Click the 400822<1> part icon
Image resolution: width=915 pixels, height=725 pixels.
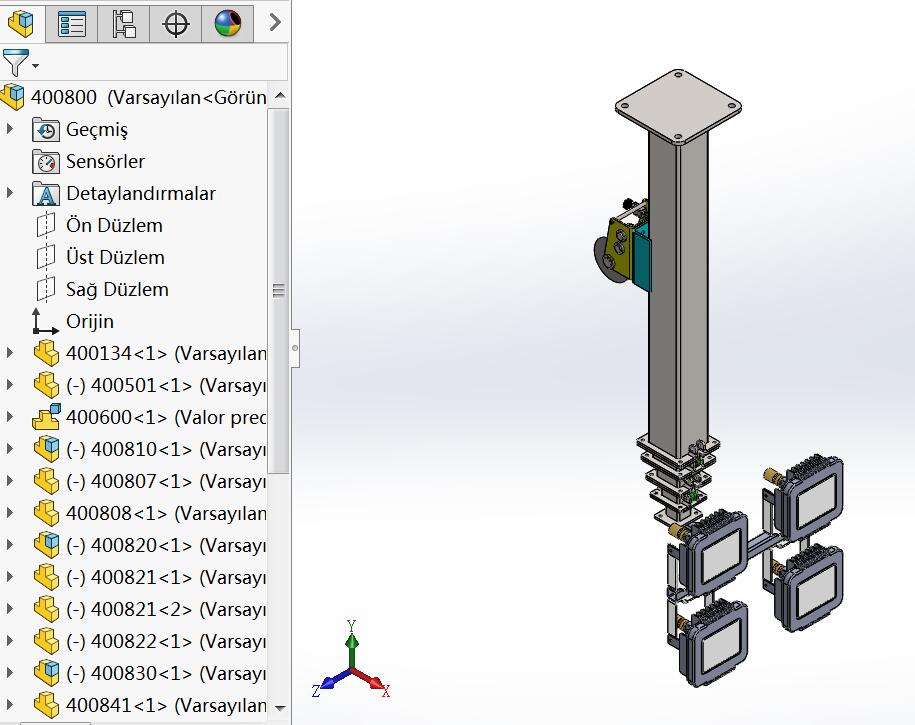46,641
